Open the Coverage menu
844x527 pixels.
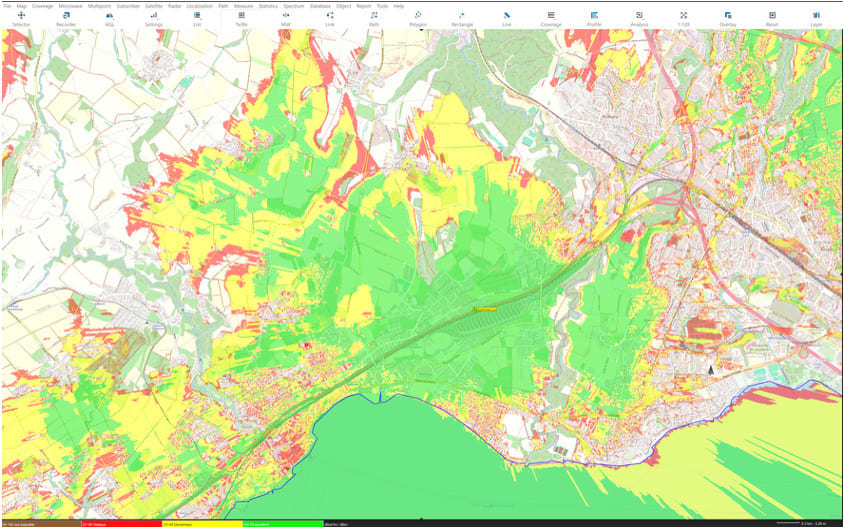pyautogui.click(x=43, y=6)
